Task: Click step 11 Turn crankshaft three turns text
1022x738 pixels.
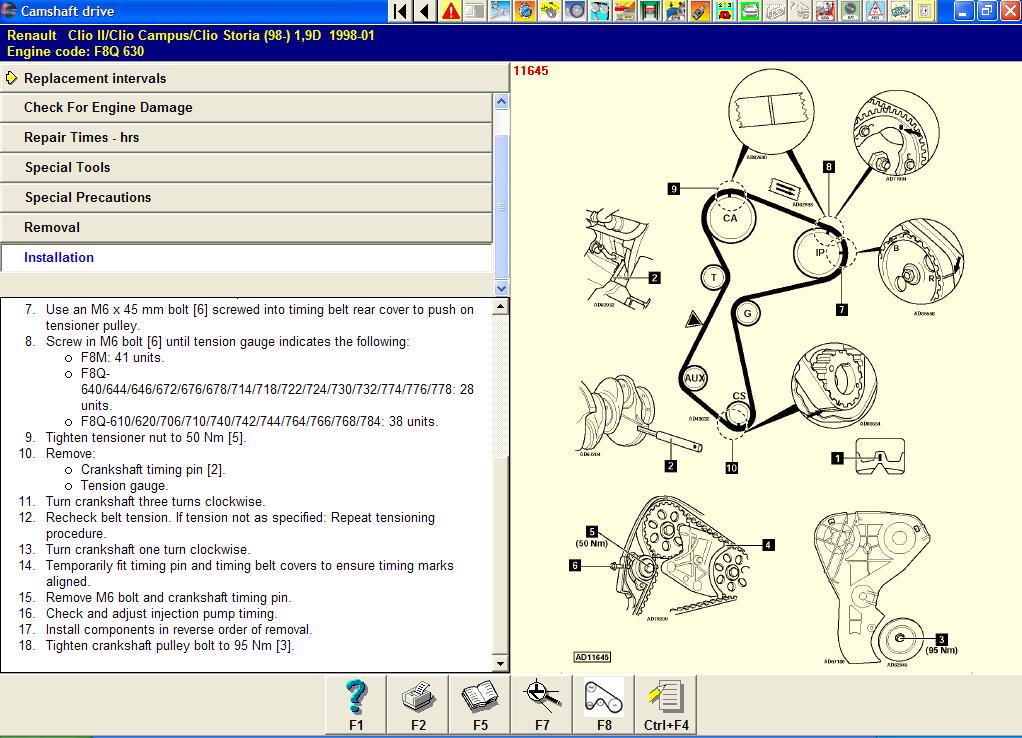Action: (156, 501)
